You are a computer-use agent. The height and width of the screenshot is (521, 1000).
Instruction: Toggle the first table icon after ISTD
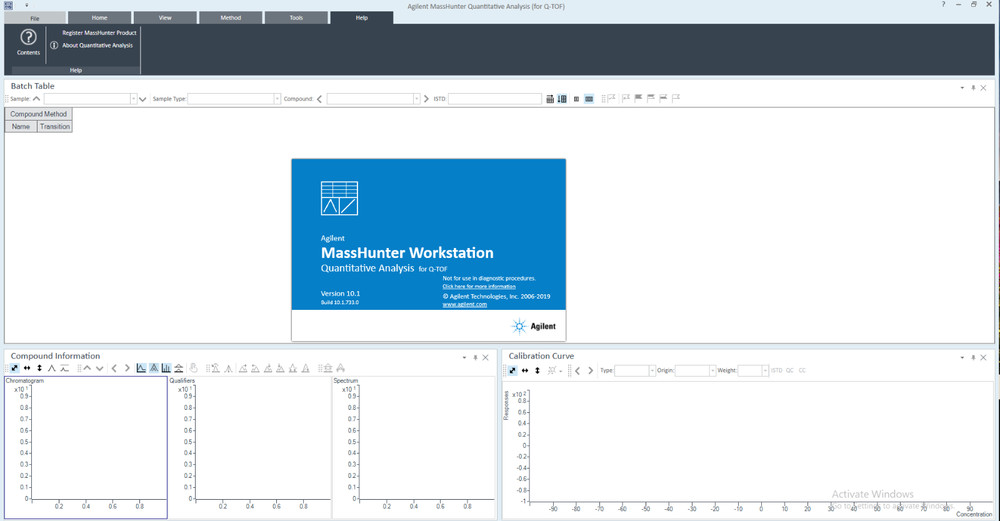pos(550,99)
